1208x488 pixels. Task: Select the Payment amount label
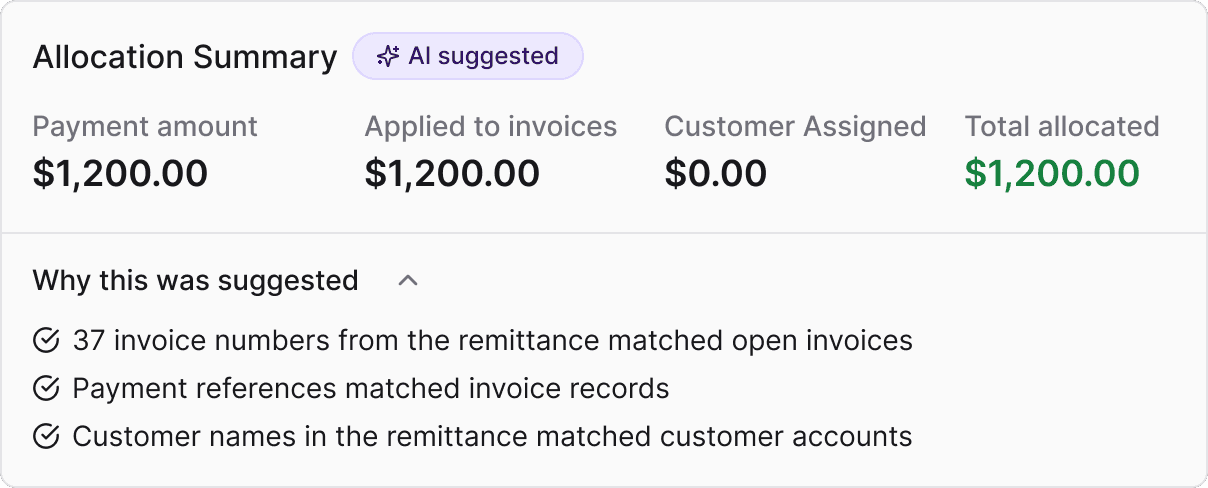(145, 127)
